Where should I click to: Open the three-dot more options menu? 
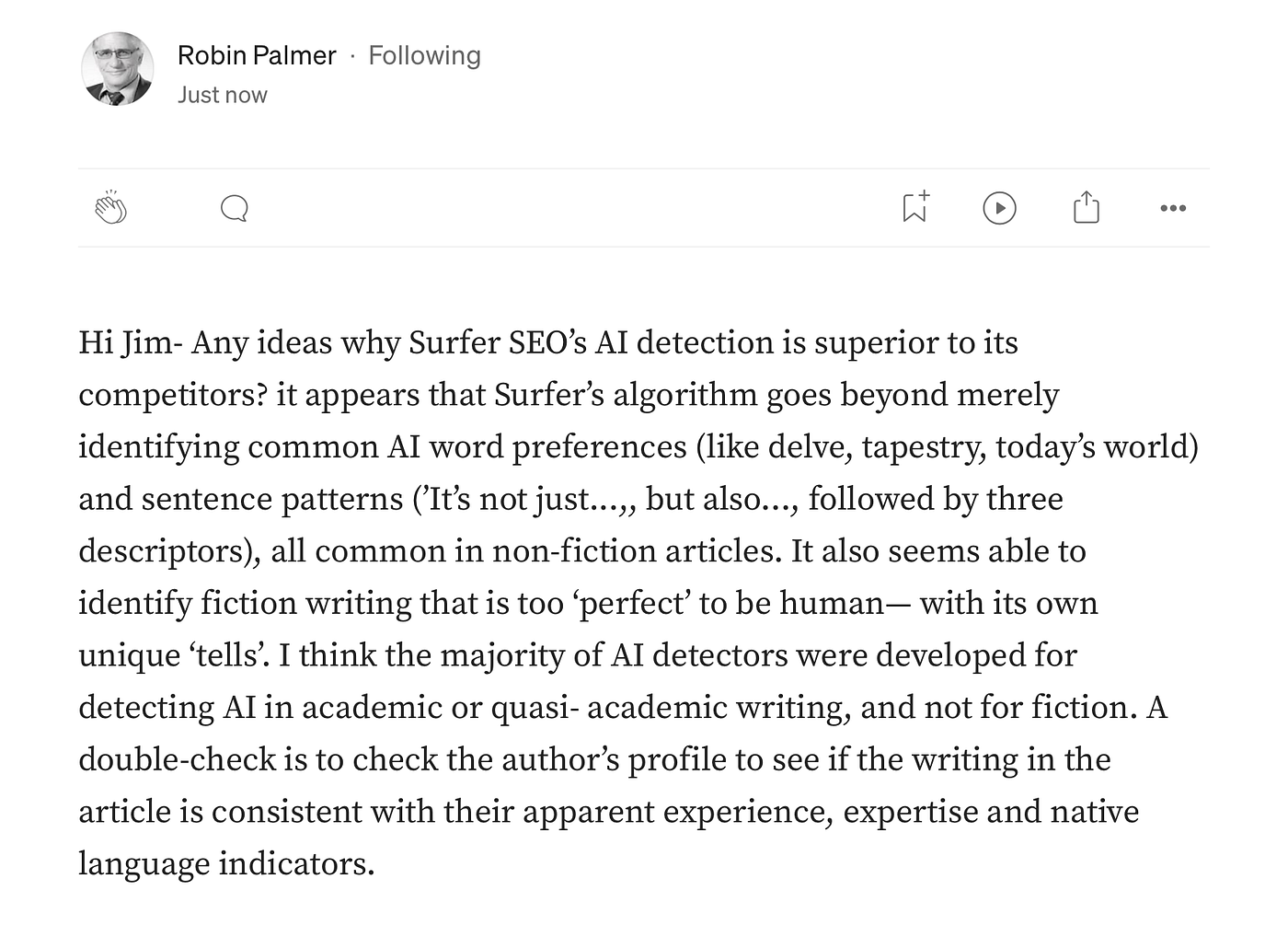point(1173,209)
